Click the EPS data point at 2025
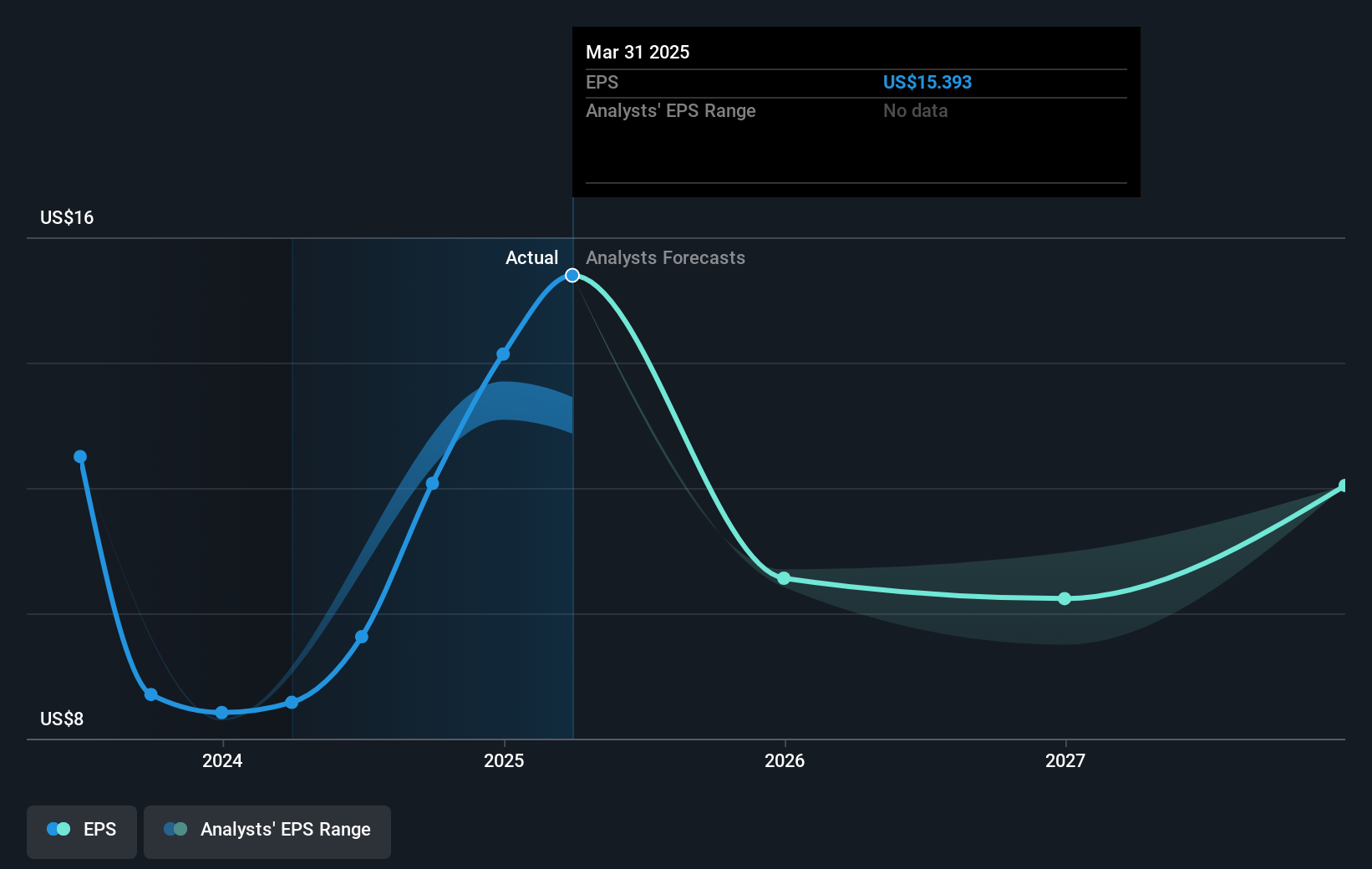Image resolution: width=1372 pixels, height=869 pixels. 503,354
